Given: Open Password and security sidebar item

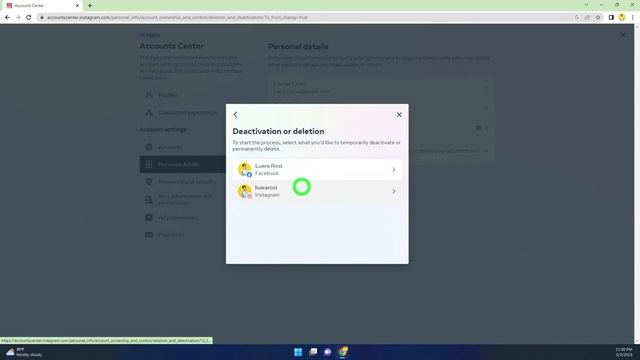Looking at the screenshot, I should point(183,182).
